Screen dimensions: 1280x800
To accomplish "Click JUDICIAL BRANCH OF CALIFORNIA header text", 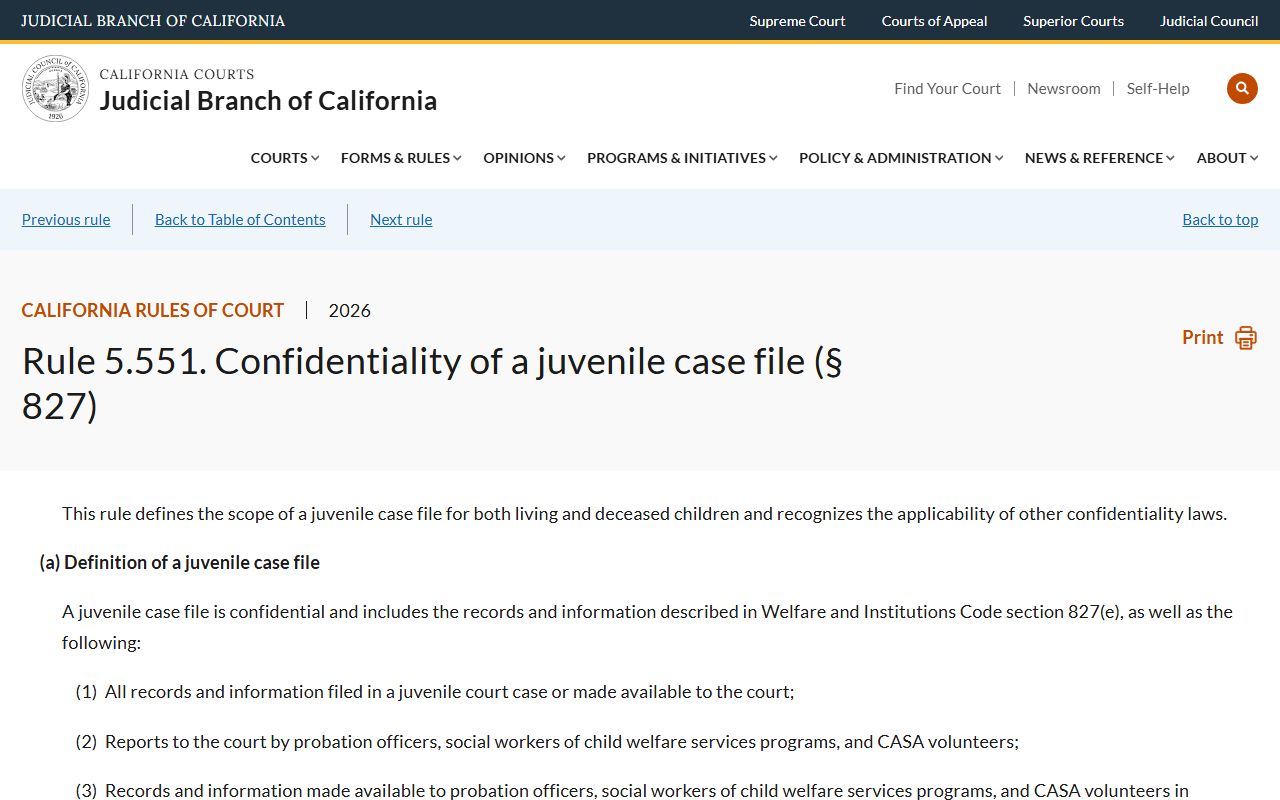I will tap(153, 21).
